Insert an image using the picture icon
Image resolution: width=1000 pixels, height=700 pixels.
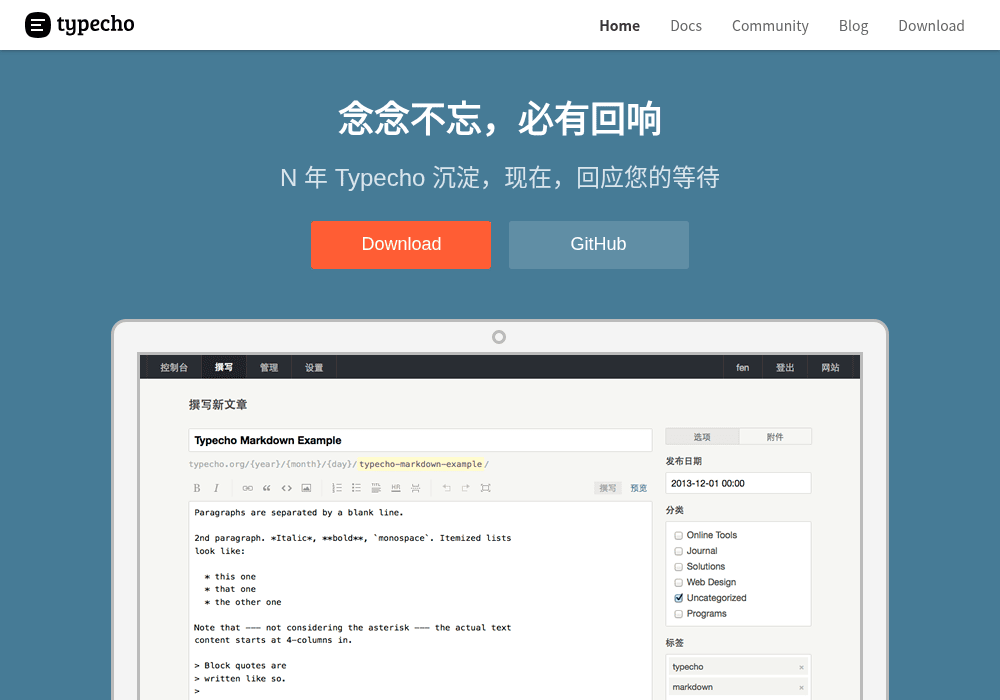coord(306,488)
